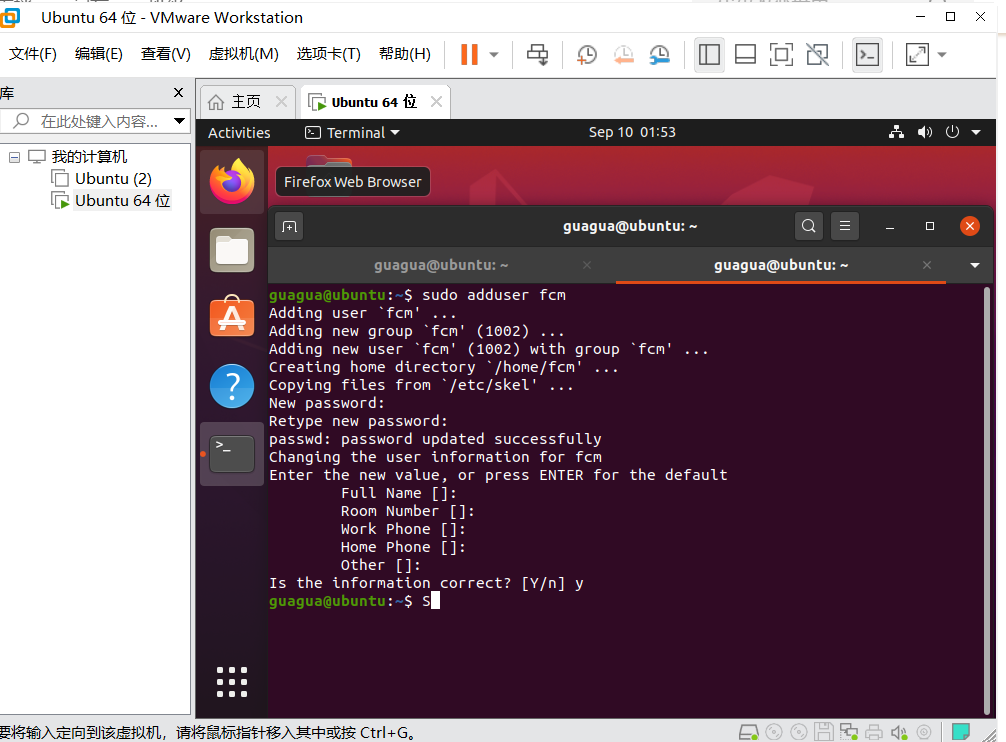This screenshot has height=742, width=1006.
Task: Click the terminal vertical scrollbar
Action: [x=987, y=500]
